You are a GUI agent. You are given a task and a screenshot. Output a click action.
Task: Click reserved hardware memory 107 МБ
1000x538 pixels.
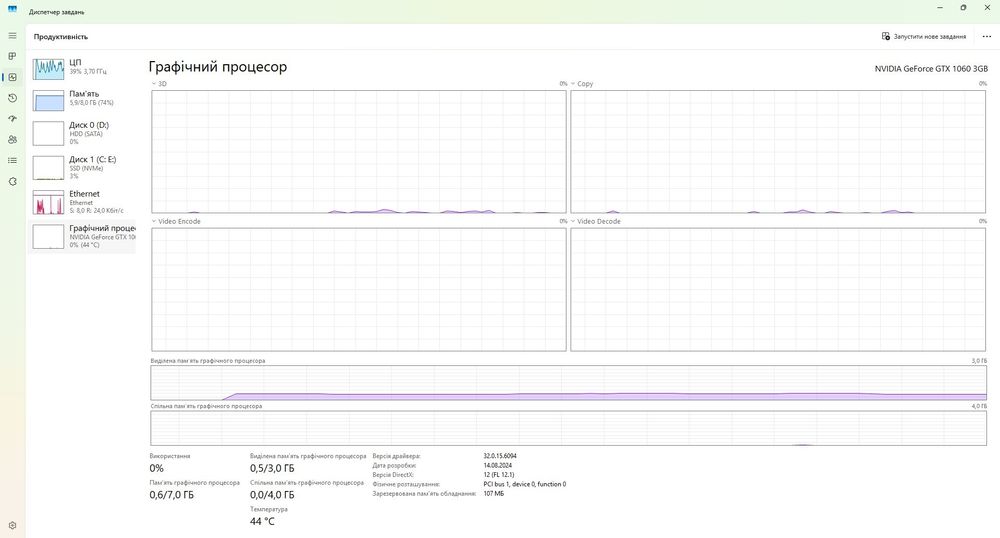coord(494,493)
